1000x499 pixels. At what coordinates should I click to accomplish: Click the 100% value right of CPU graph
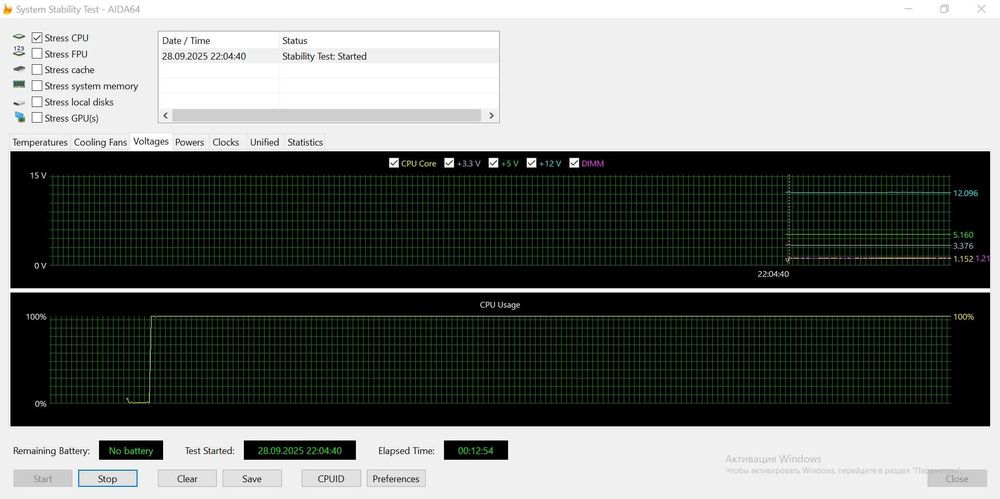964,317
